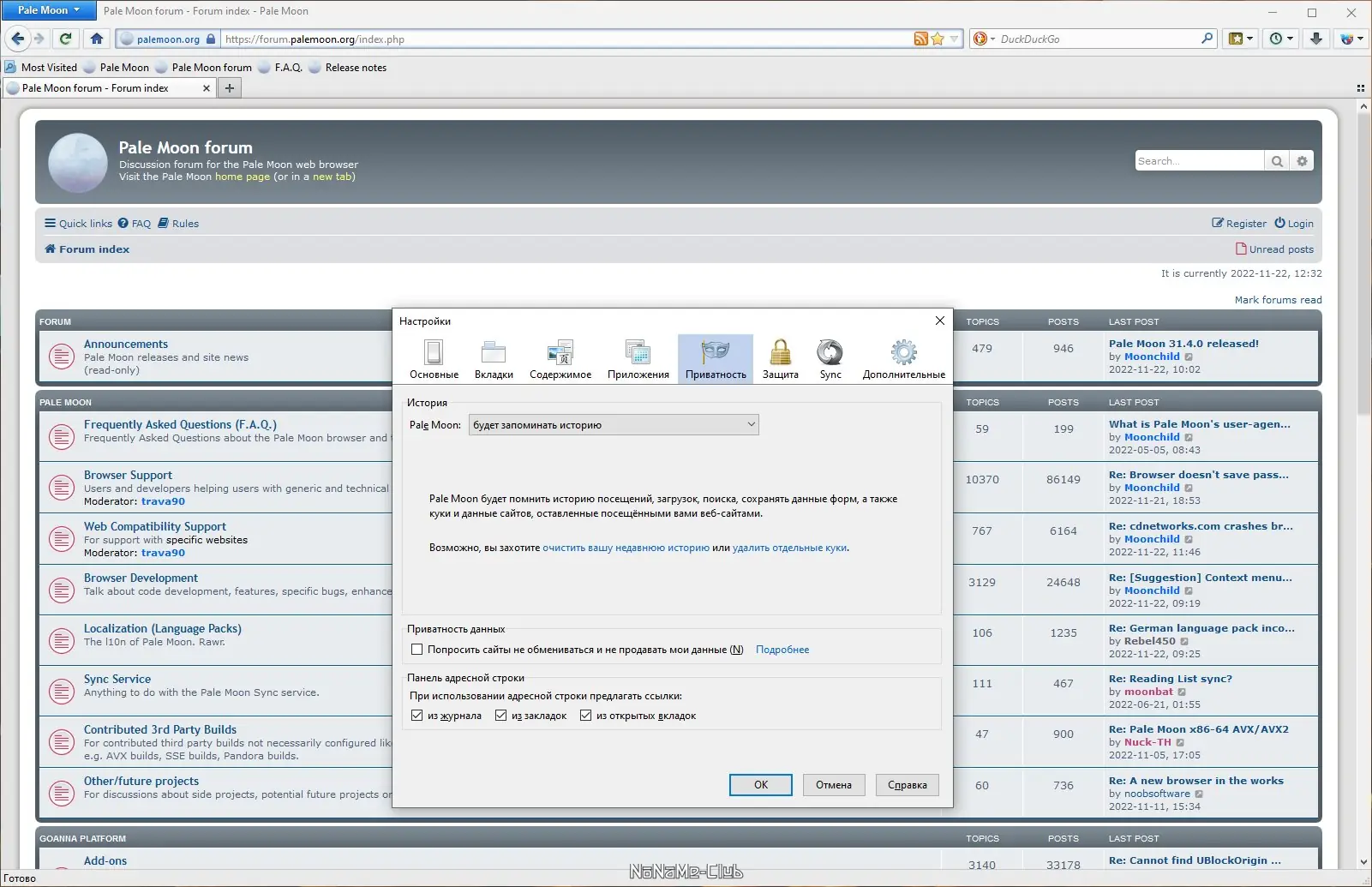The height and width of the screenshot is (887, 1372).
Task: Open the History clock toolbar dropdown
Action: click(1281, 39)
